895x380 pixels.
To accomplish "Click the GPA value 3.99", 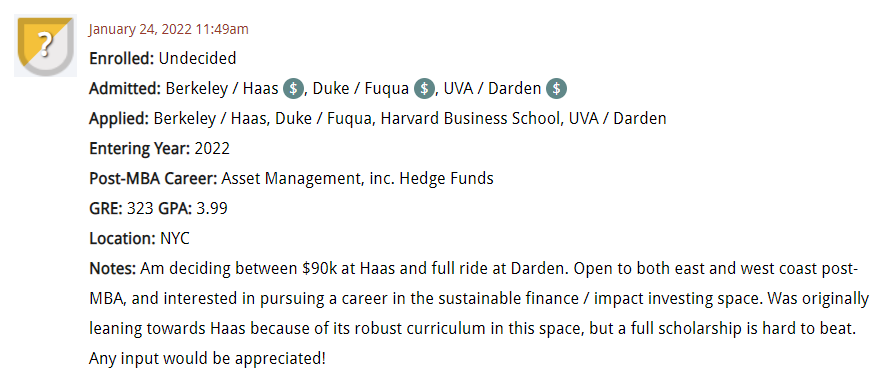I will pyautogui.click(x=212, y=208).
